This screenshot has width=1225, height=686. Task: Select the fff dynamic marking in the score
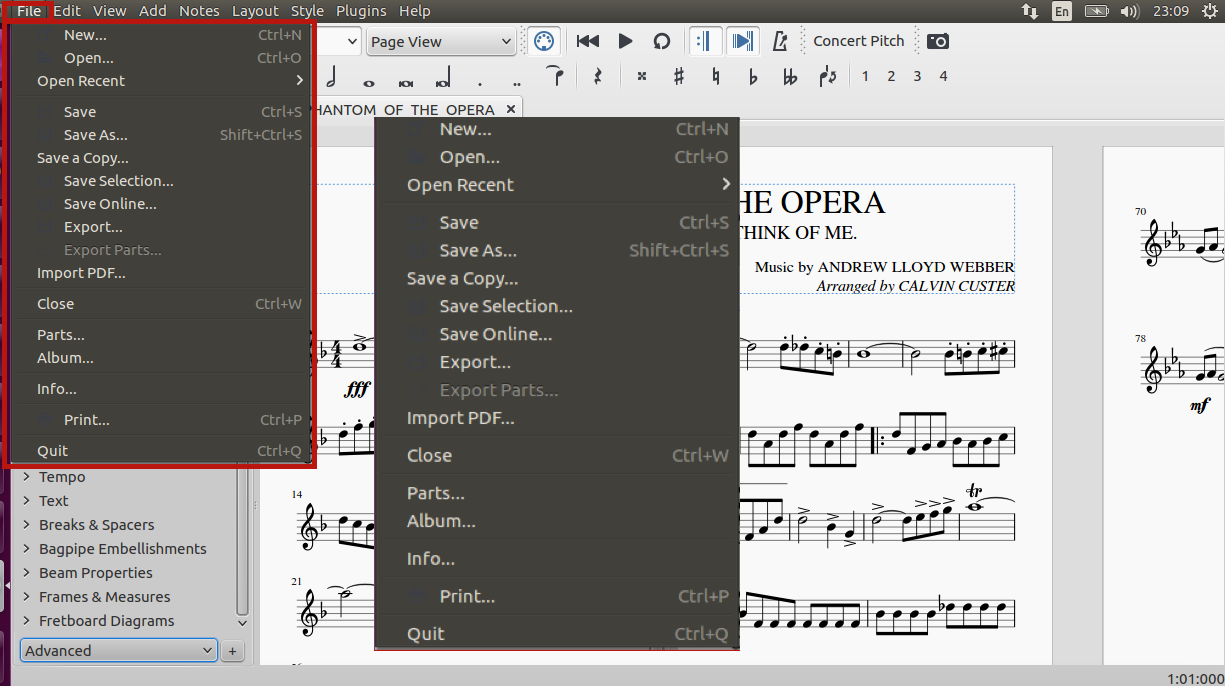click(357, 389)
